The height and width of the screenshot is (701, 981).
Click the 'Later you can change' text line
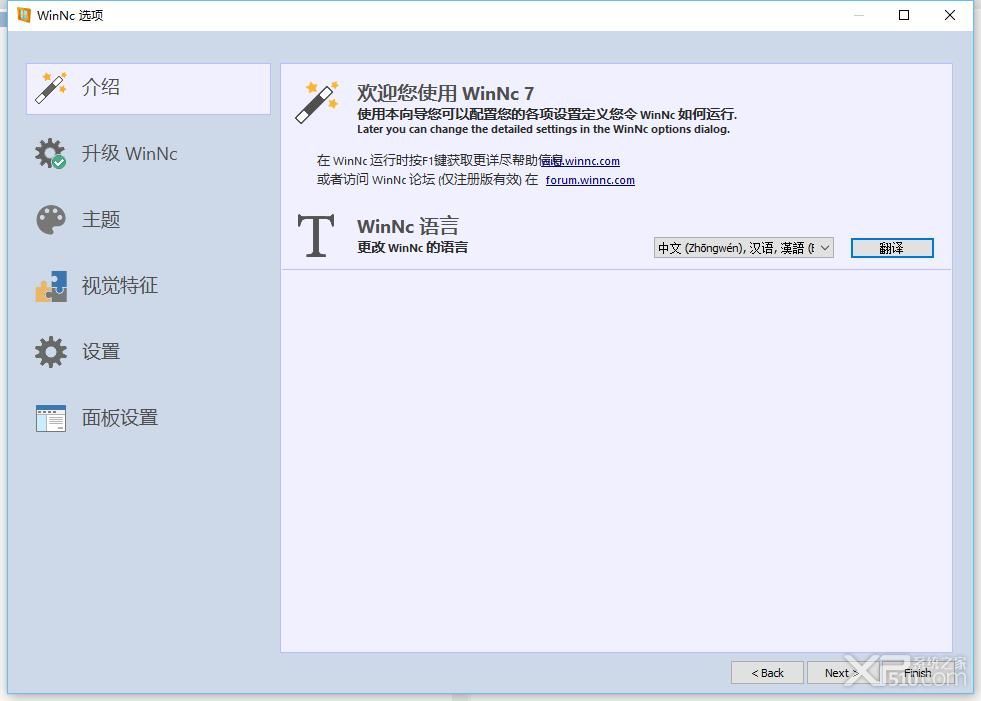coord(543,130)
